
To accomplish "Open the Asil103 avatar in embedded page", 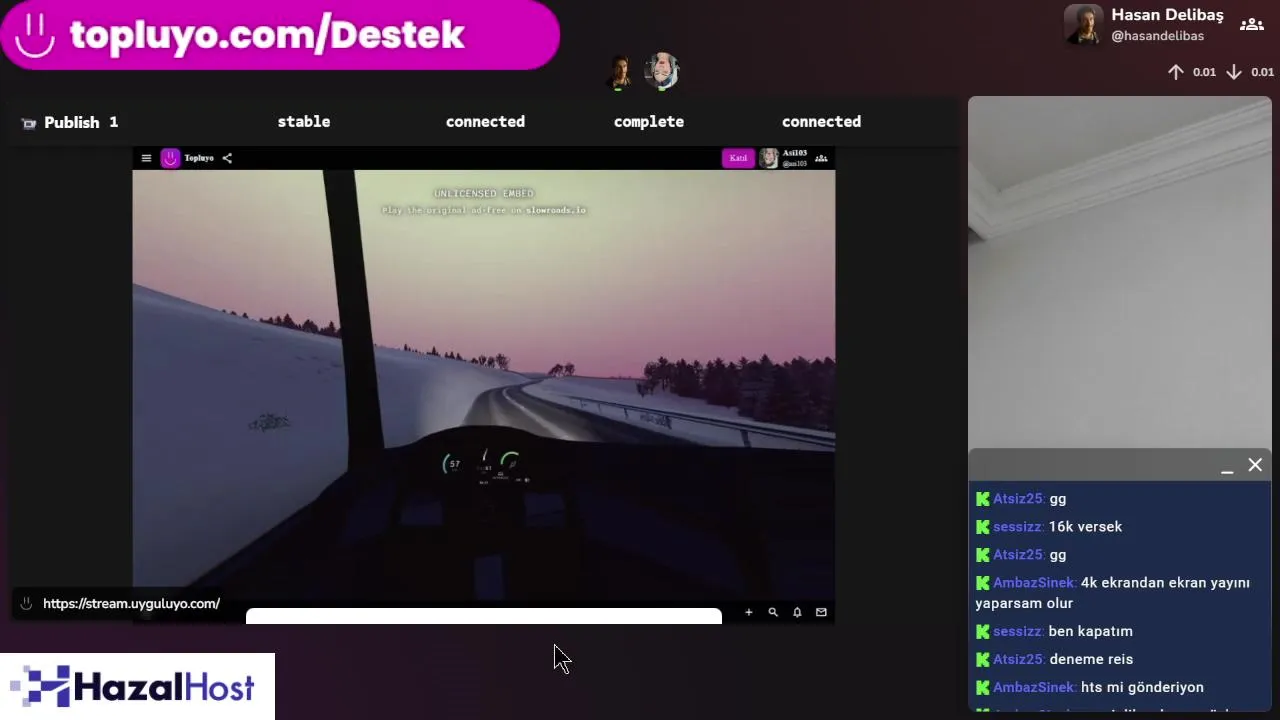I will (x=769, y=158).
